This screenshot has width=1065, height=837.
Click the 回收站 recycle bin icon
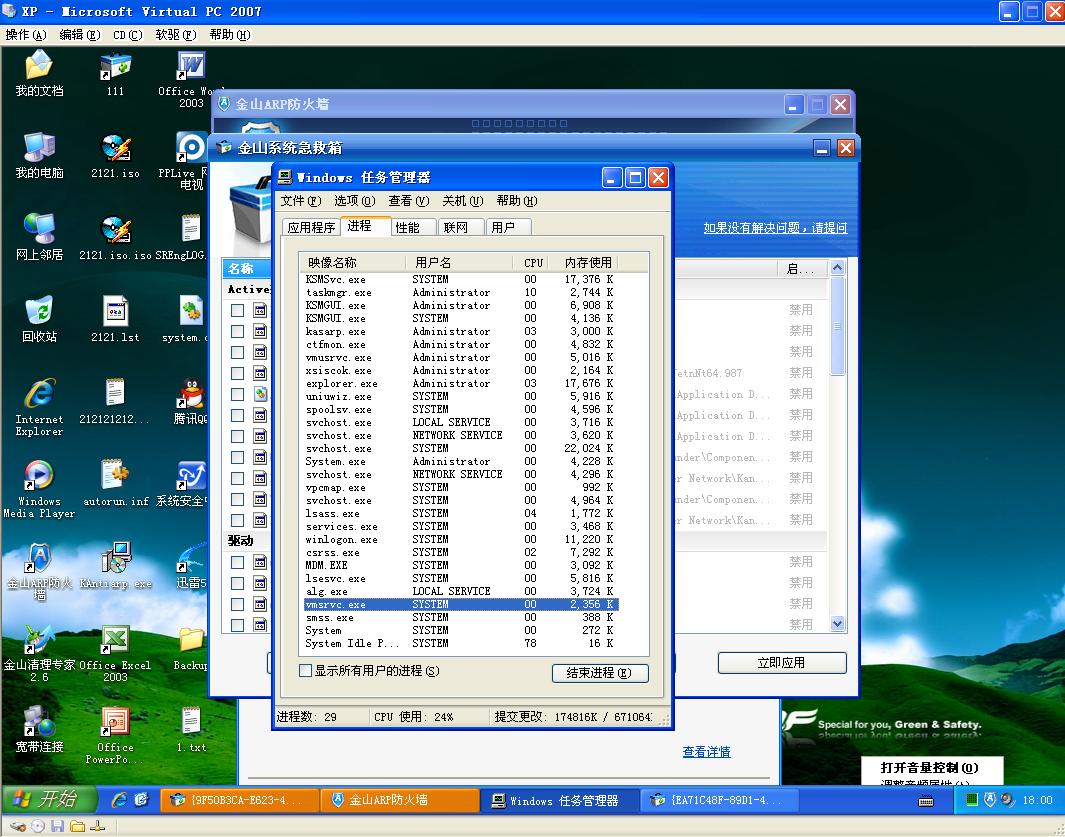pos(39,319)
